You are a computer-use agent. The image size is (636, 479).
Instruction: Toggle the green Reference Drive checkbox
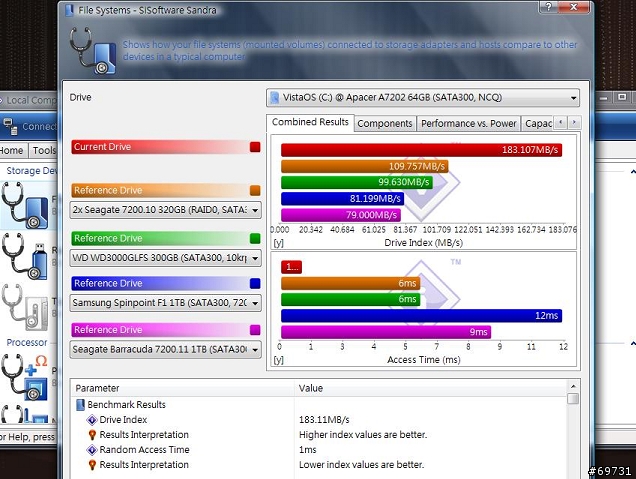click(x=255, y=238)
